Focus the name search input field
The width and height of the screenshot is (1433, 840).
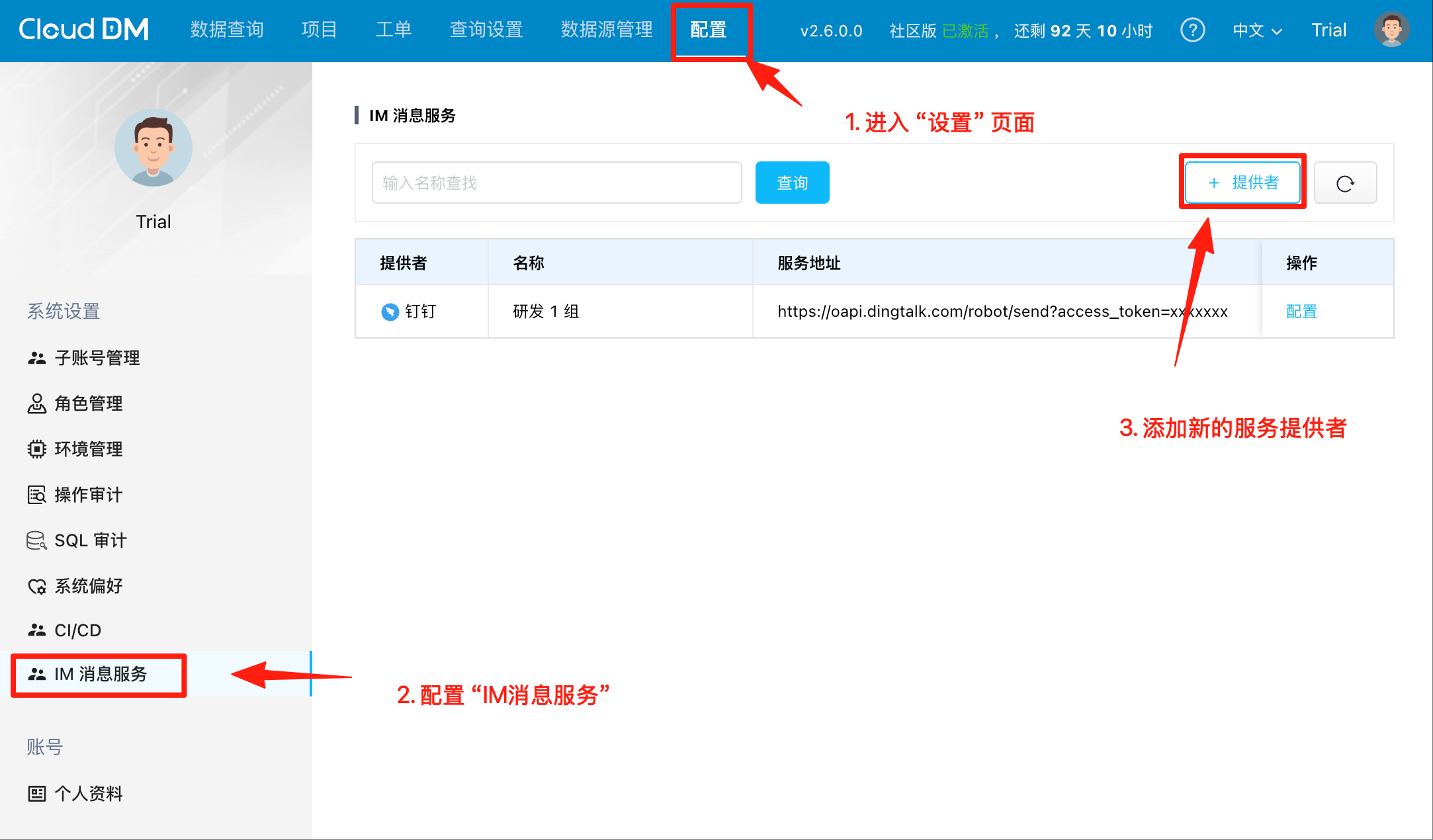tap(556, 183)
